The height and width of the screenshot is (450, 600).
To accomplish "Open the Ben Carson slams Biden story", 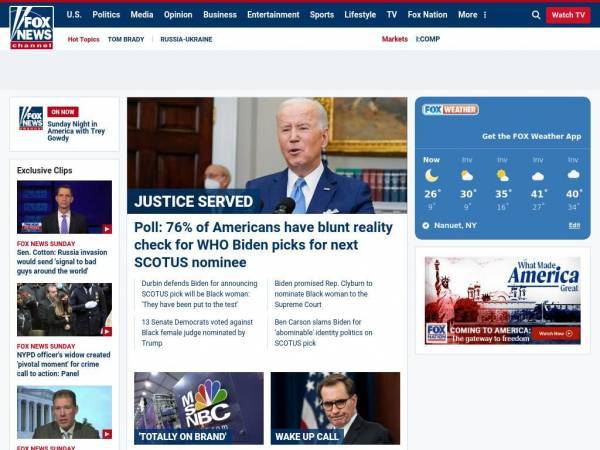I will pyautogui.click(x=323, y=333).
